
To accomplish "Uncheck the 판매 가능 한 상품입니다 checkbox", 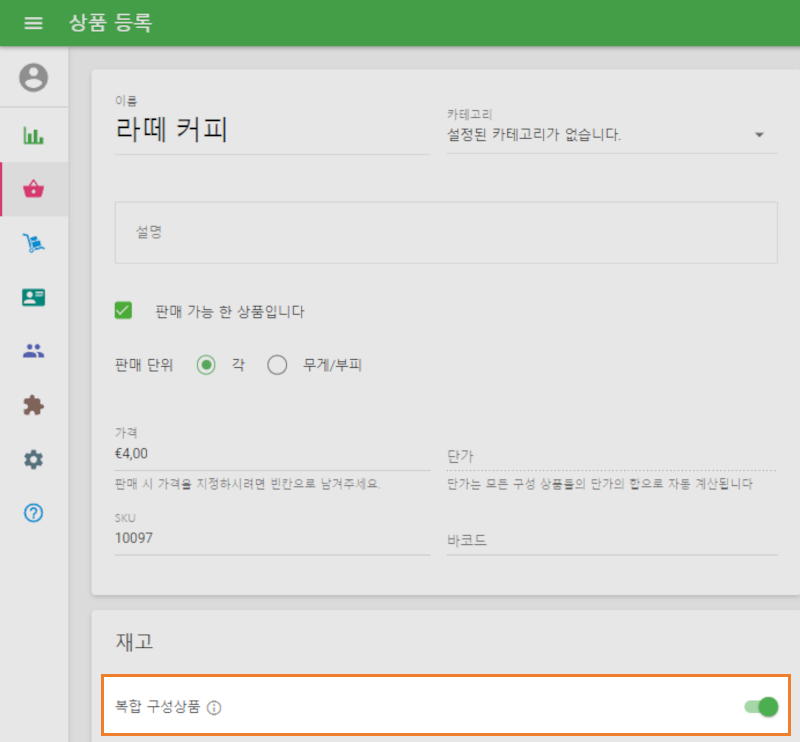I will [122, 310].
